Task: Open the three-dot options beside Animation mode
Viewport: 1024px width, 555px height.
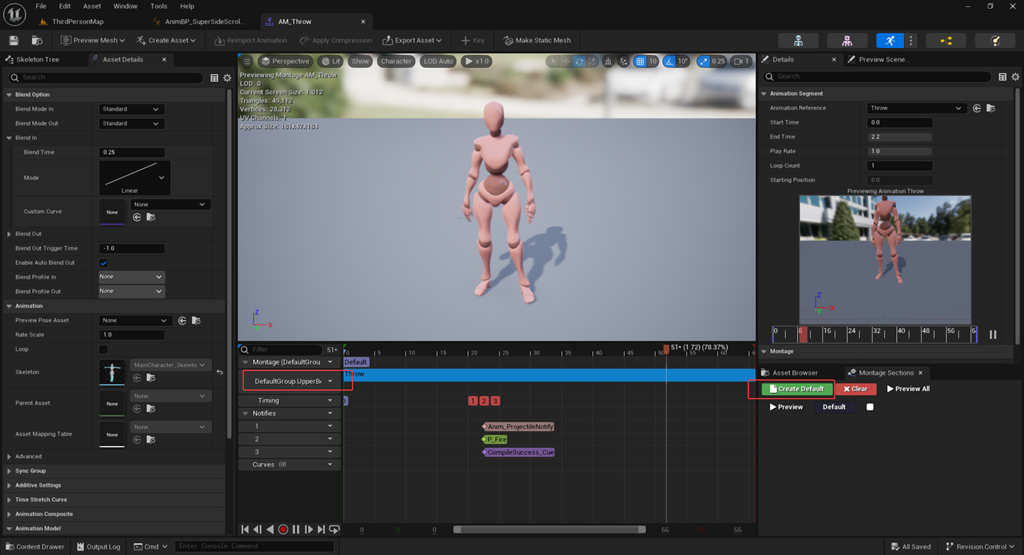Action: click(x=911, y=40)
